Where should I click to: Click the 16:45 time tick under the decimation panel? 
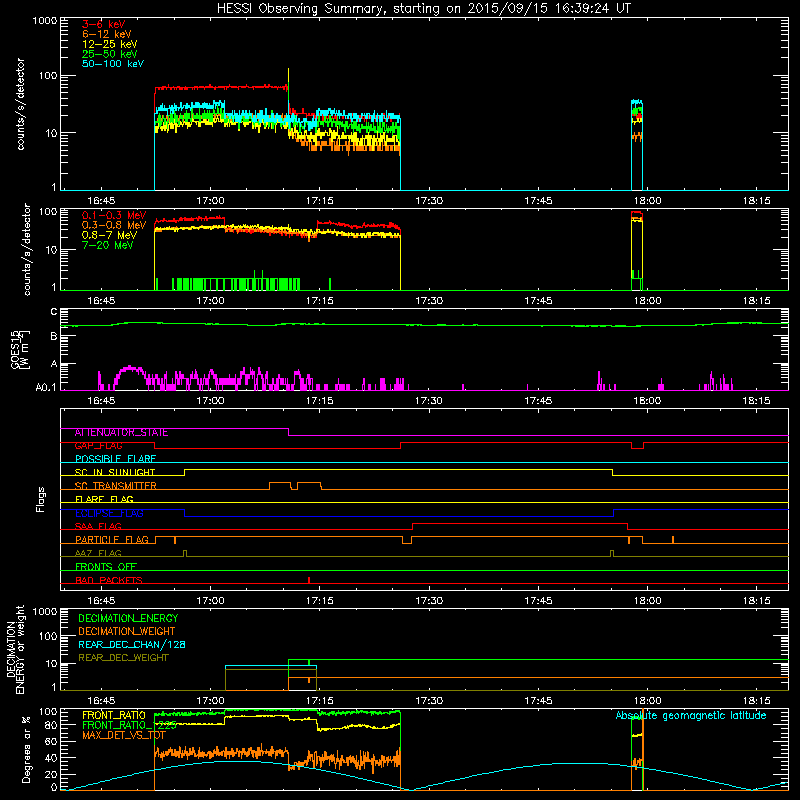tap(101, 701)
